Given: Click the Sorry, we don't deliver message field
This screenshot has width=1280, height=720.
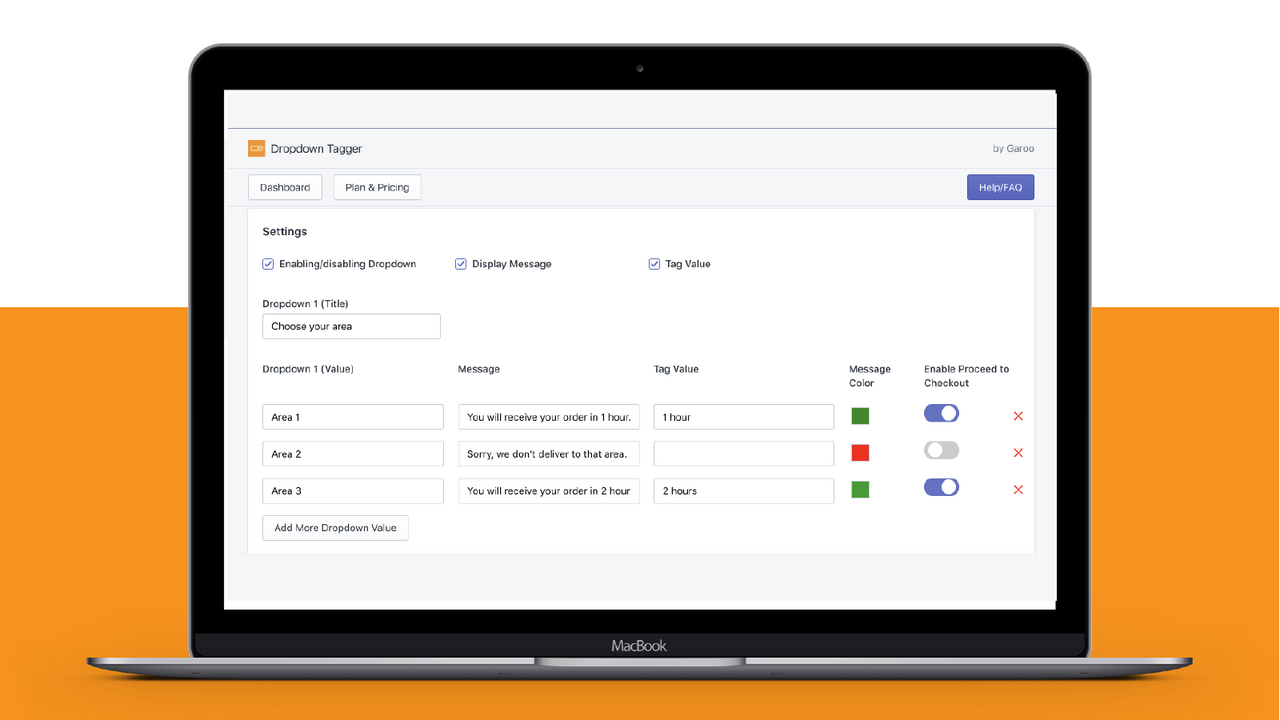Looking at the screenshot, I should click(548, 453).
